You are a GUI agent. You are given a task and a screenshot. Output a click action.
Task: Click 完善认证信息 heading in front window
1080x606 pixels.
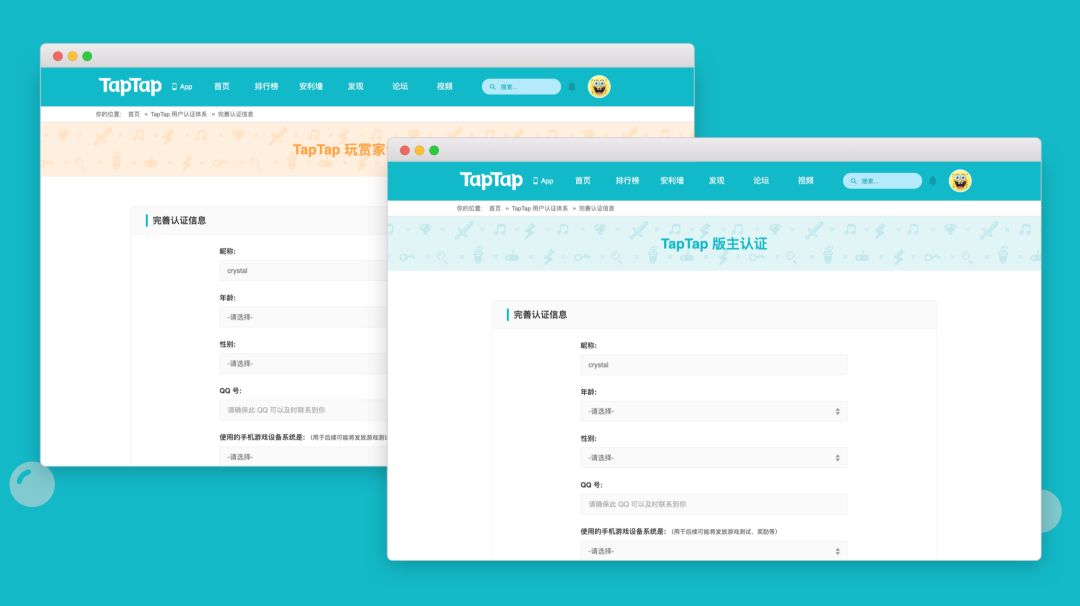(x=540, y=315)
